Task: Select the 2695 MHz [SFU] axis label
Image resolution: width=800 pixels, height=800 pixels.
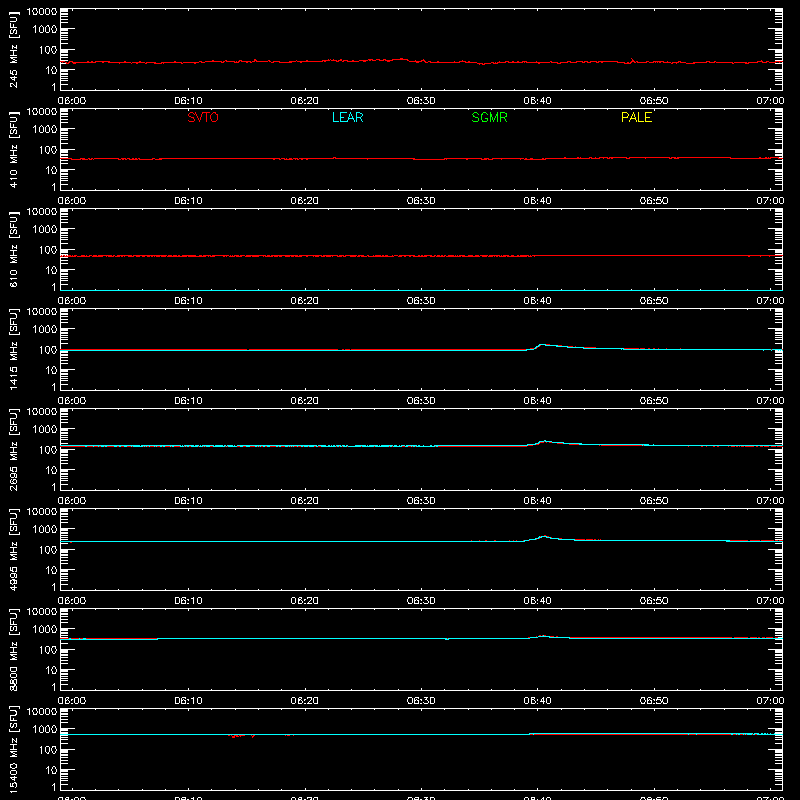Action: [14, 449]
